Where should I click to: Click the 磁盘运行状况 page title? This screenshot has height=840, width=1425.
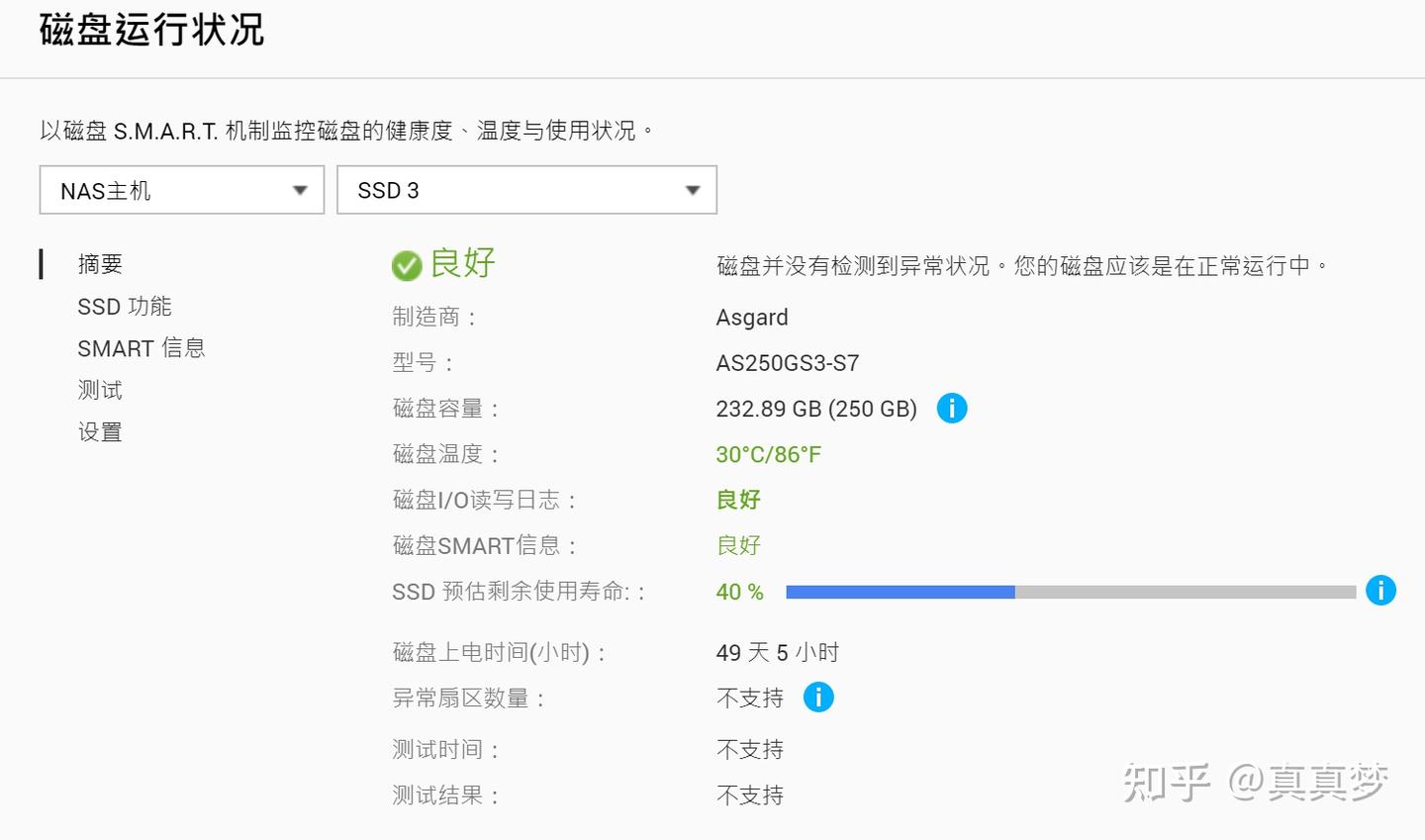click(151, 31)
